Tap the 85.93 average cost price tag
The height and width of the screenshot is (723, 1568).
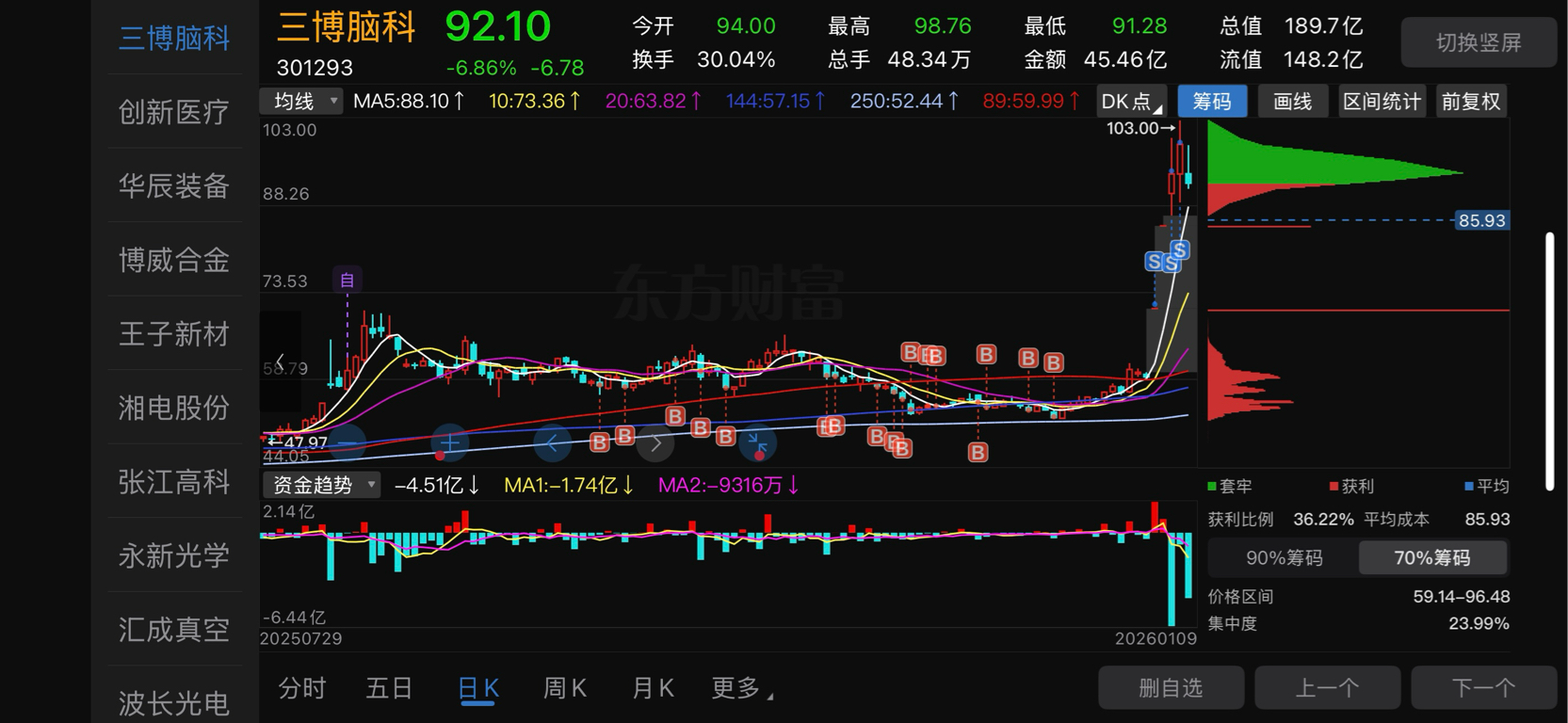[x=1481, y=220]
